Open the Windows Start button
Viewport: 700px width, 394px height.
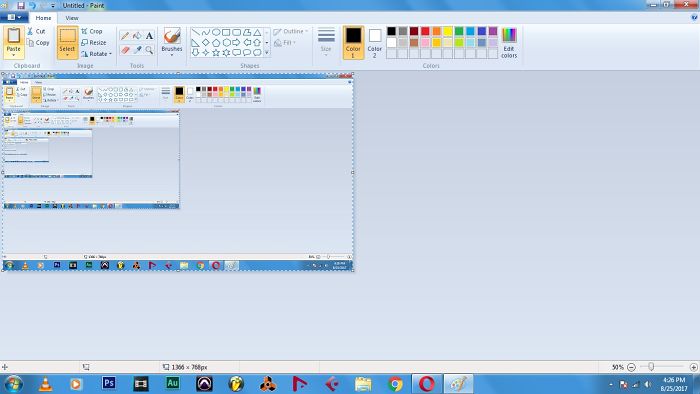point(12,384)
